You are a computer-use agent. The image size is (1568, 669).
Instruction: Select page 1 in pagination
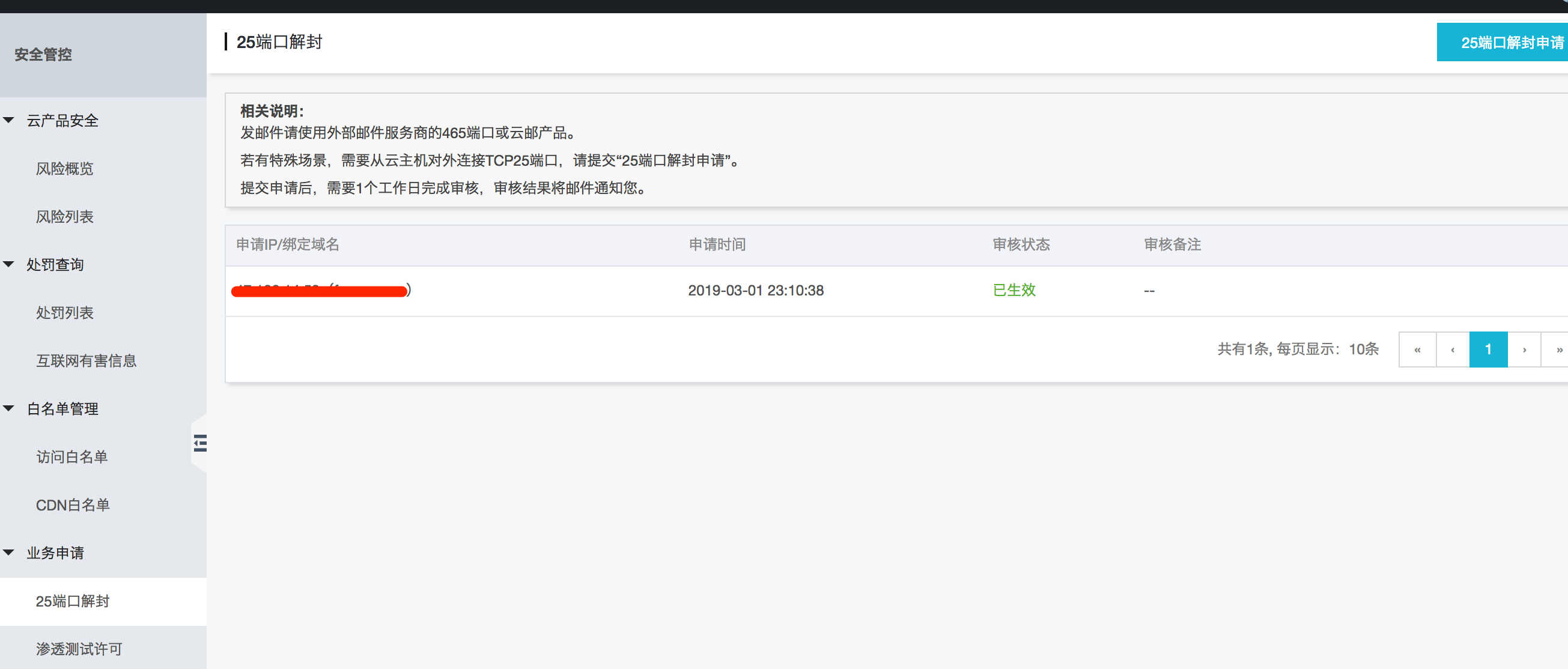pyautogui.click(x=1487, y=350)
